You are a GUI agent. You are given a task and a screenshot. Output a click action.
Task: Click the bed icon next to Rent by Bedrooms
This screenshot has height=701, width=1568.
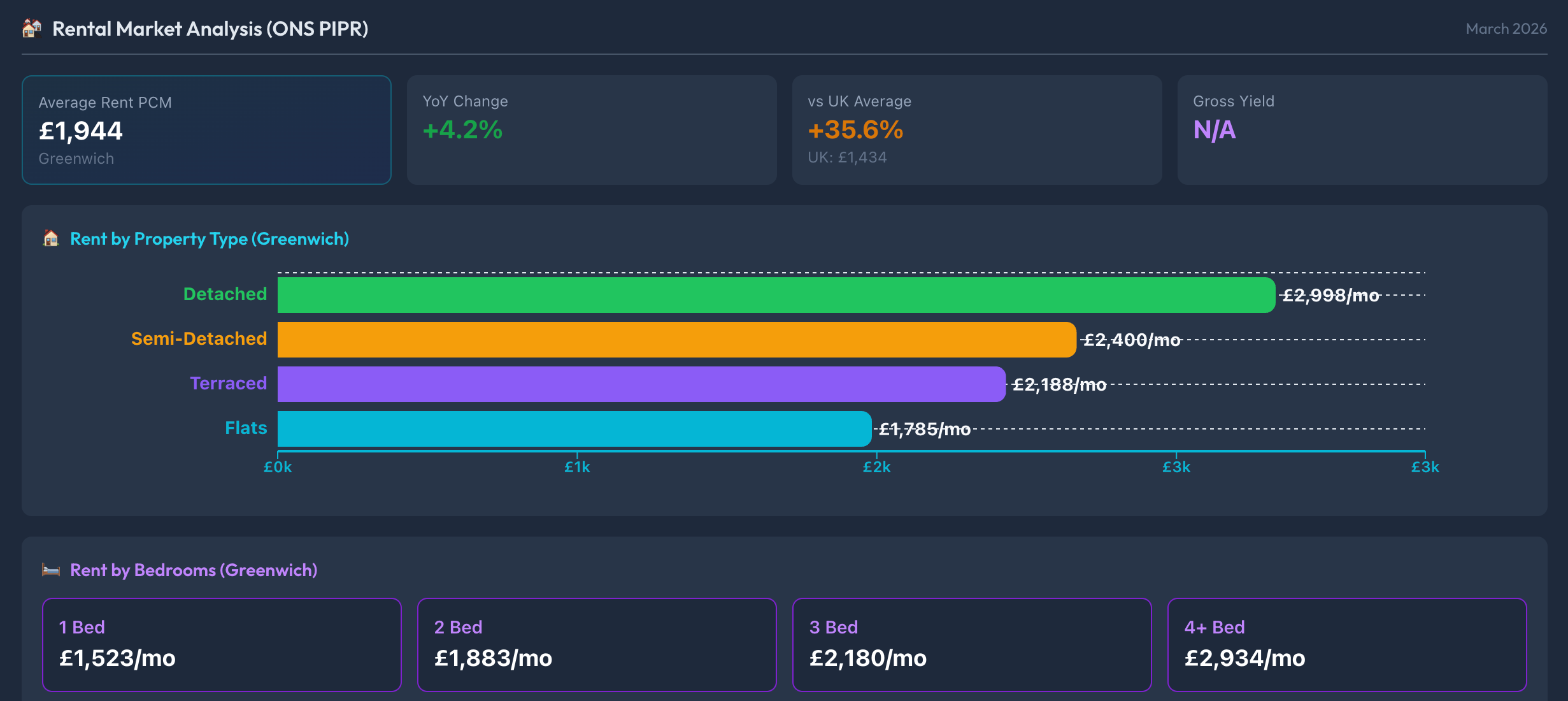(51, 570)
